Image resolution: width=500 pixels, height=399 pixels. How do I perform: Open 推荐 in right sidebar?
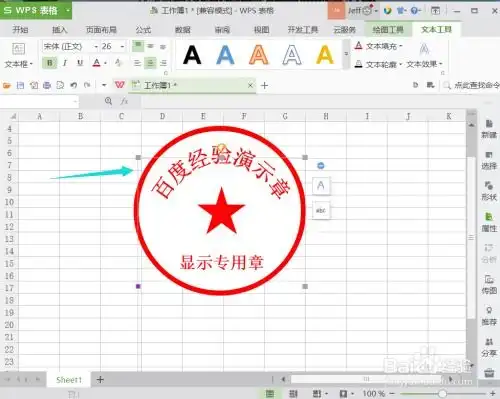point(489,316)
